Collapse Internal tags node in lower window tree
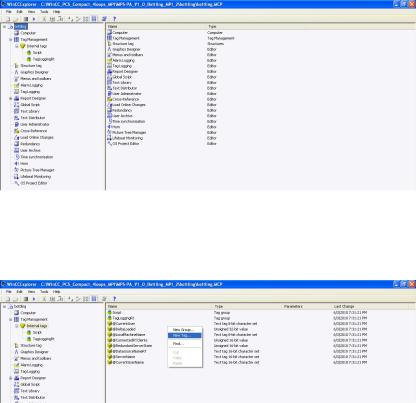The height and width of the screenshot is (403, 416). tap(17, 326)
